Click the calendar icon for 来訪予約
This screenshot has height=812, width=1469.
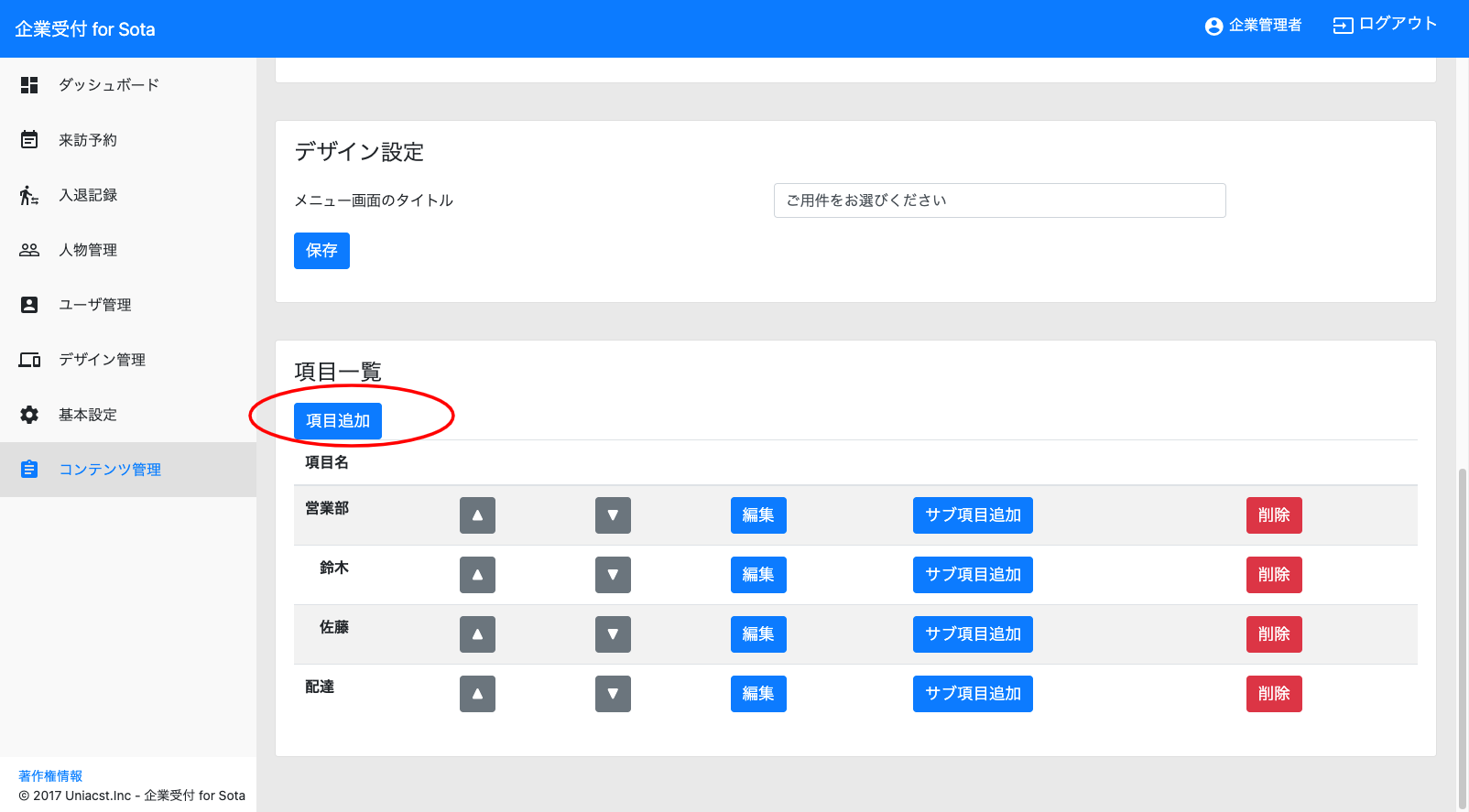coord(29,140)
